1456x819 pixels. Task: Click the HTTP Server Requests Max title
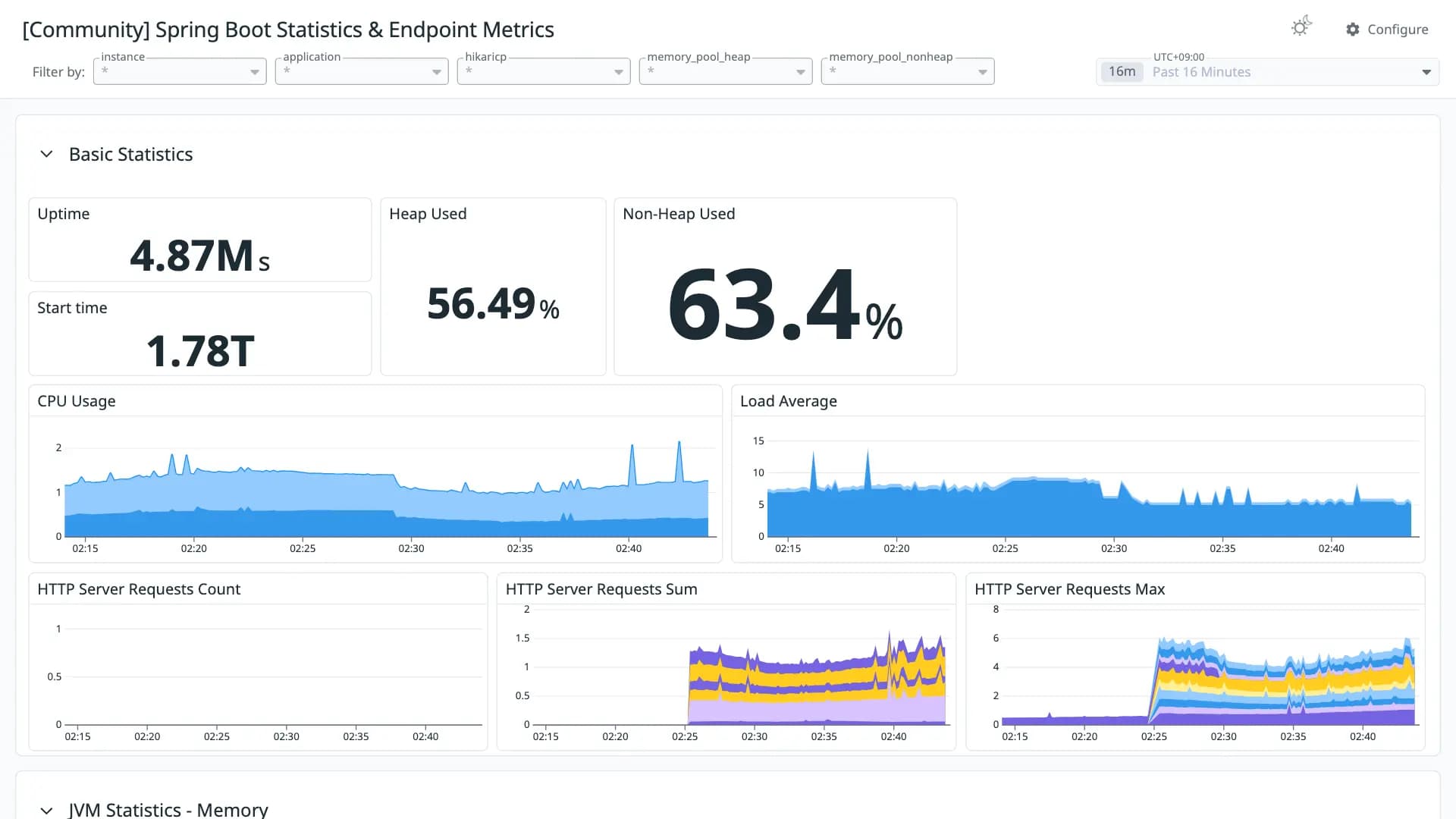[1069, 589]
